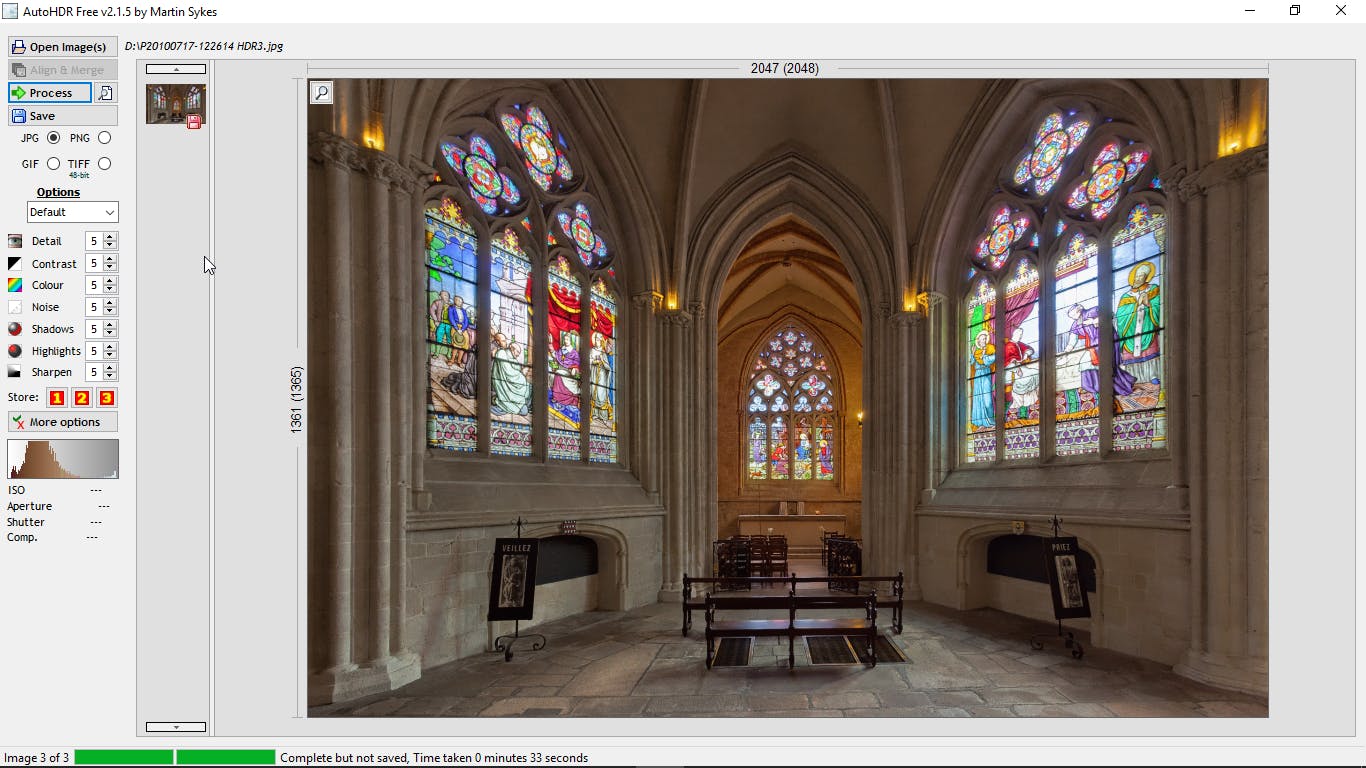1366x768 pixels.
Task: Click the Sharpen value field
Action: pyautogui.click(x=94, y=372)
